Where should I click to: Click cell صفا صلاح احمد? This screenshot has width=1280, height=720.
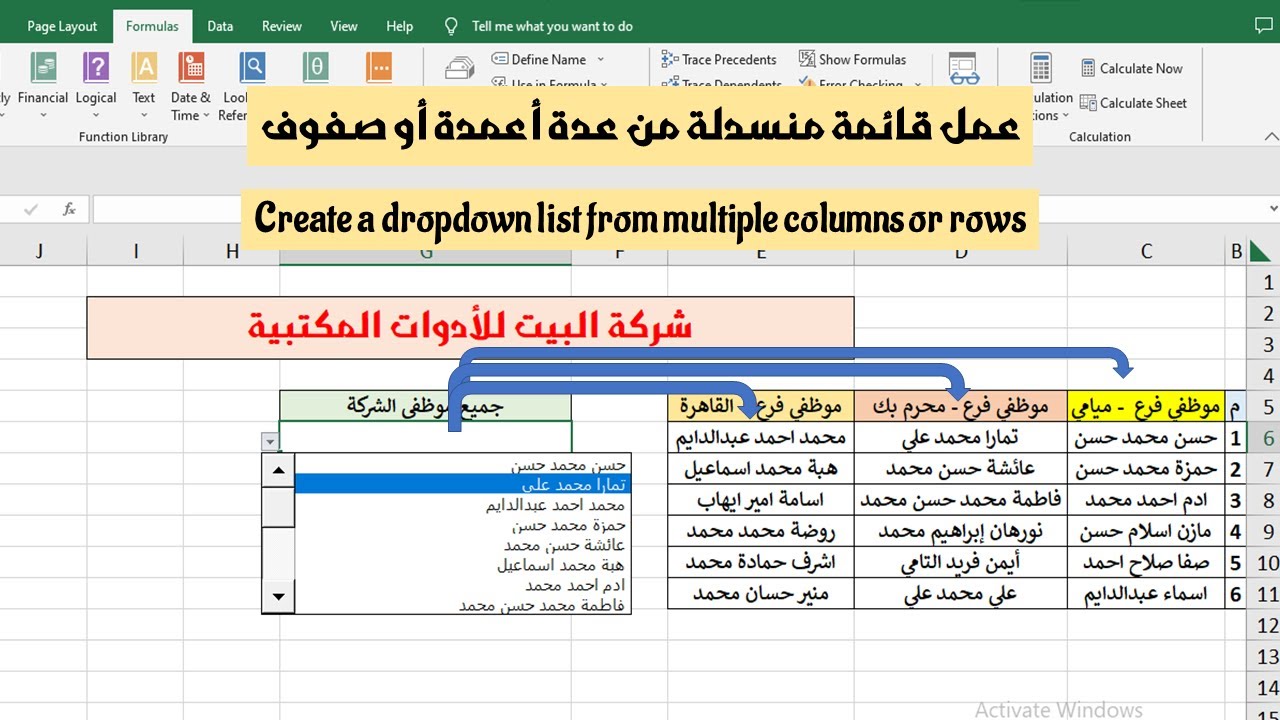[1146, 562]
